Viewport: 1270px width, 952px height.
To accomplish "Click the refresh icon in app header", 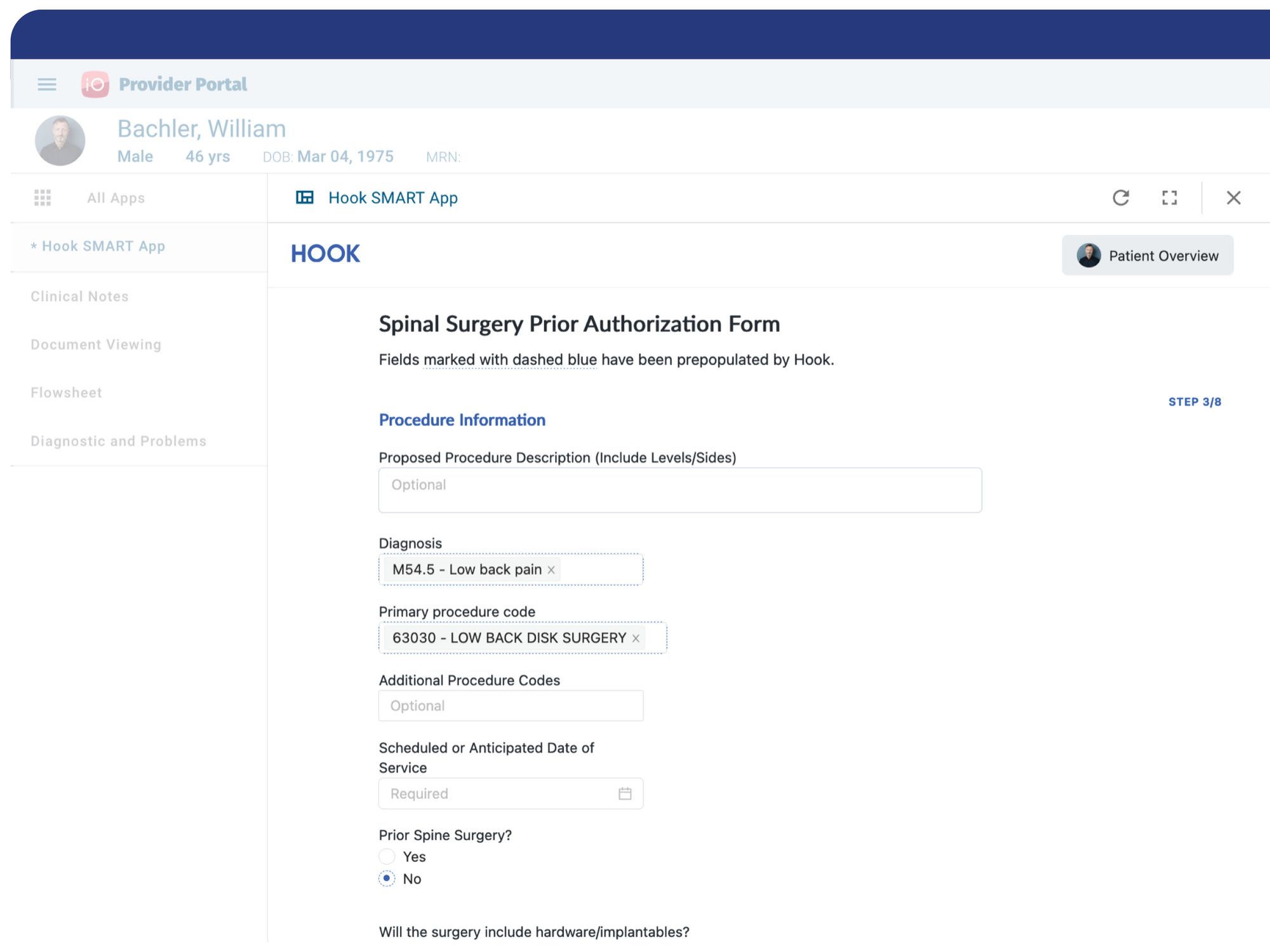I will coord(1121,198).
